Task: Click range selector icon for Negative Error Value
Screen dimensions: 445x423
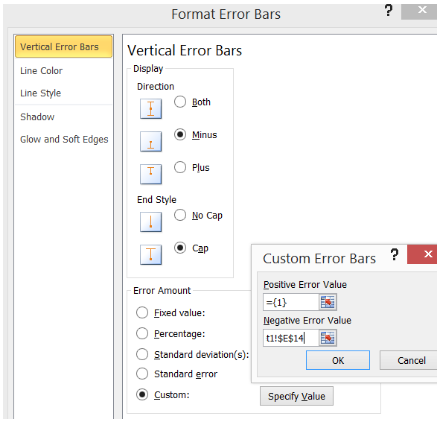Action: click(x=328, y=338)
